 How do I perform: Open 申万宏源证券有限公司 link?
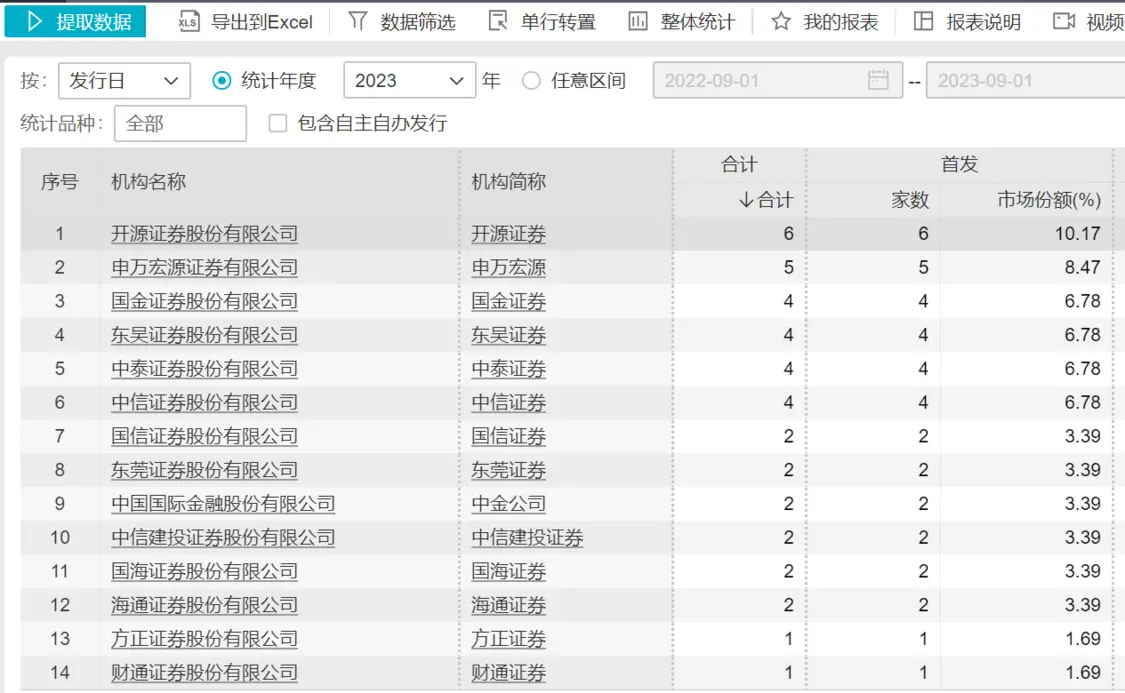pos(204,268)
